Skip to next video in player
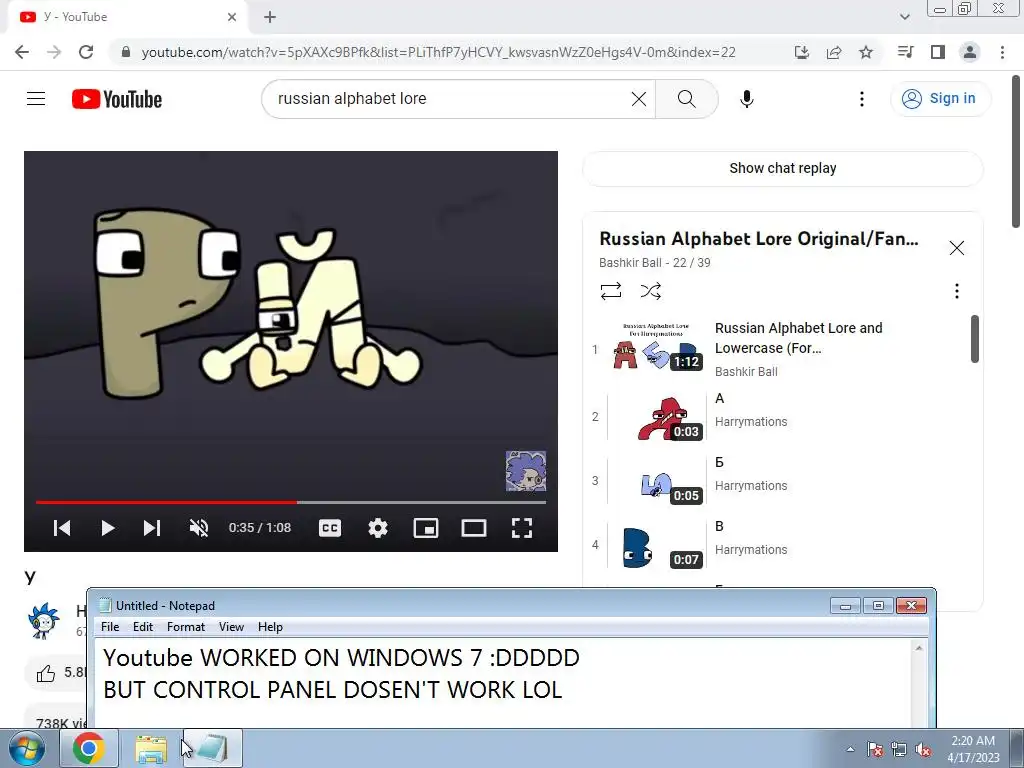The height and width of the screenshot is (768, 1024). pos(152,528)
